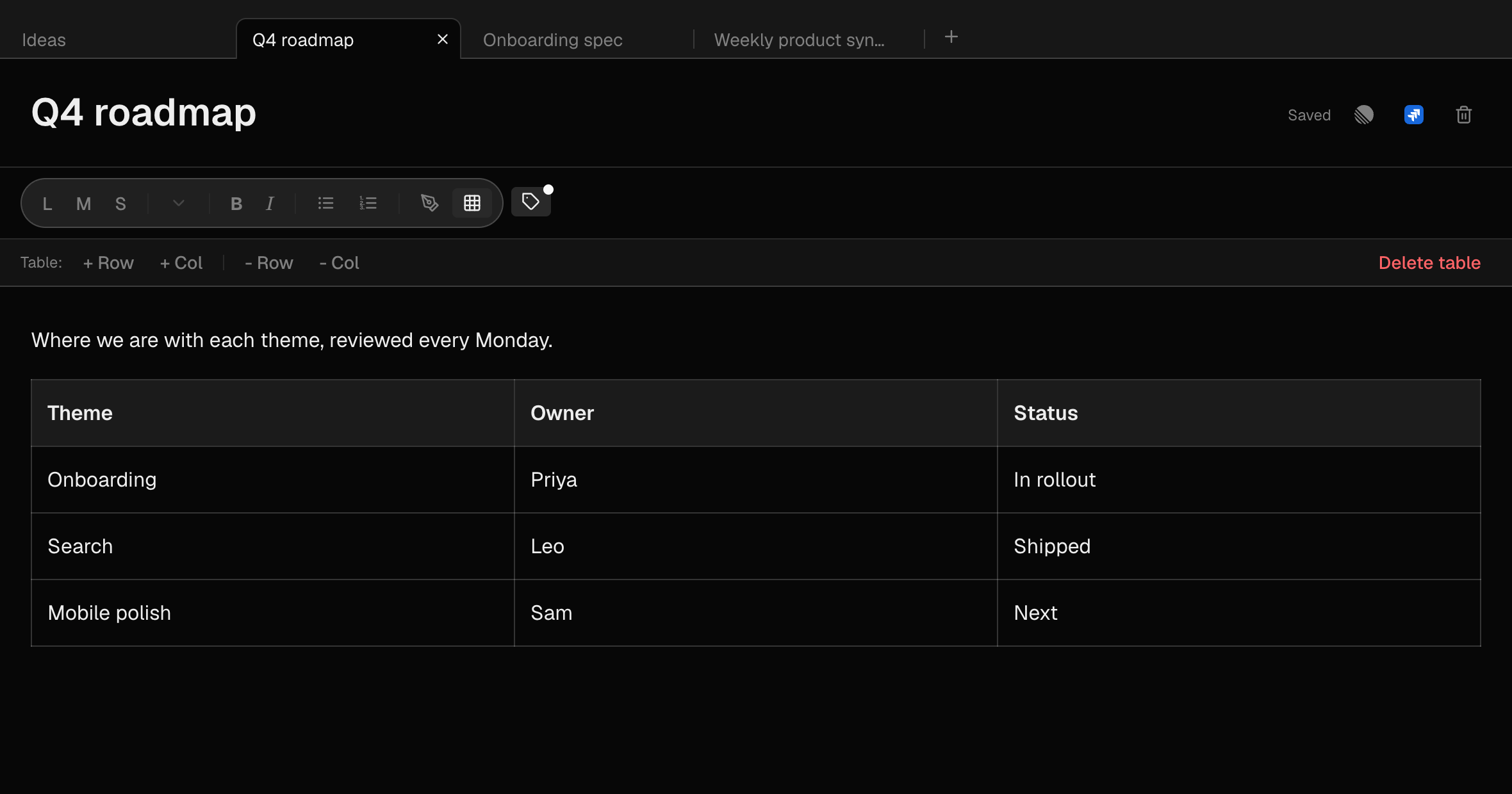The height and width of the screenshot is (794, 1512).
Task: Click the Sam table cell
Action: (756, 613)
